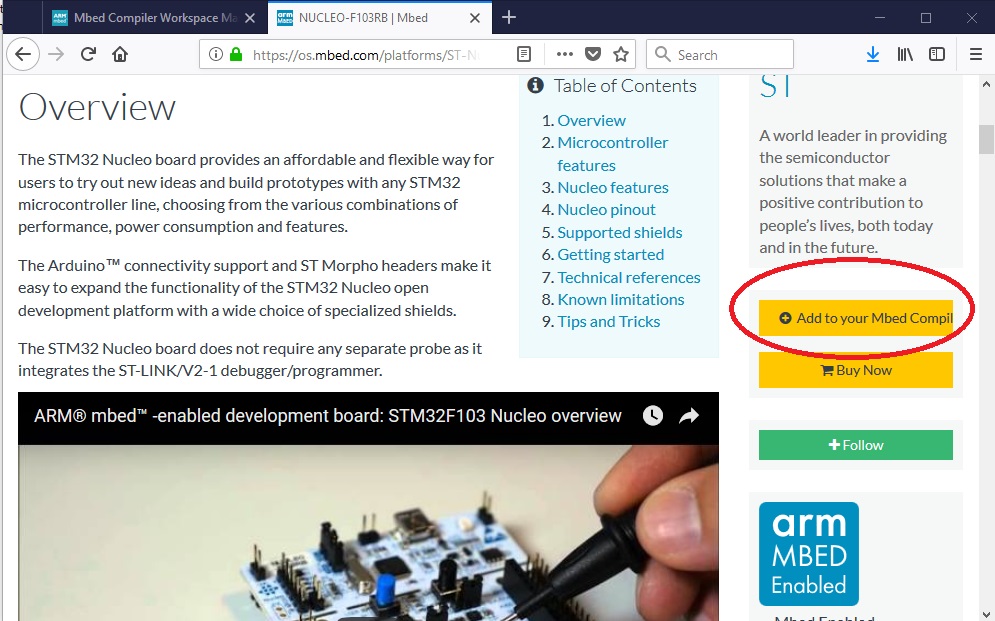Screen dimensions: 995x621
Task: Open the browser home page
Action: pos(120,55)
